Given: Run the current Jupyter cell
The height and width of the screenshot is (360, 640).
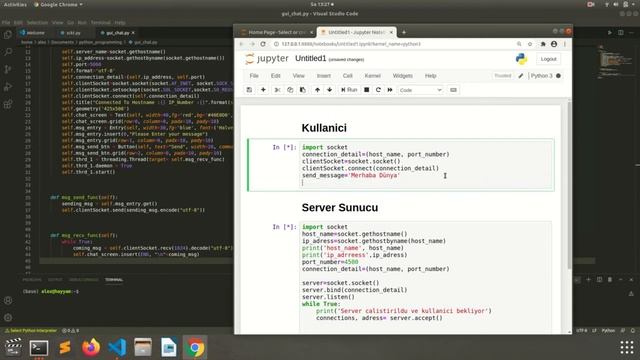Looking at the screenshot, I should point(349,90).
